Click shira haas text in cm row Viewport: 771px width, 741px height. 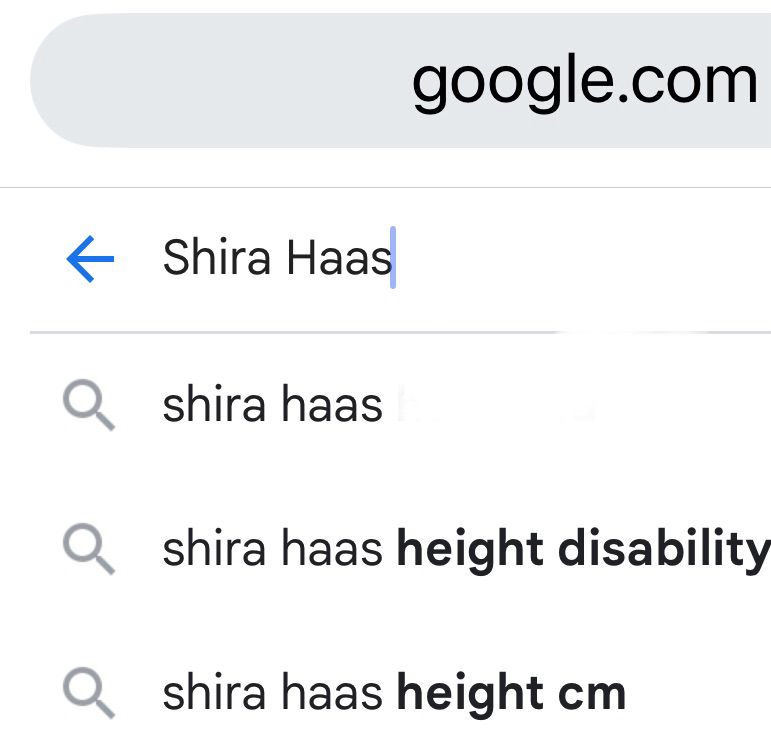coord(272,692)
